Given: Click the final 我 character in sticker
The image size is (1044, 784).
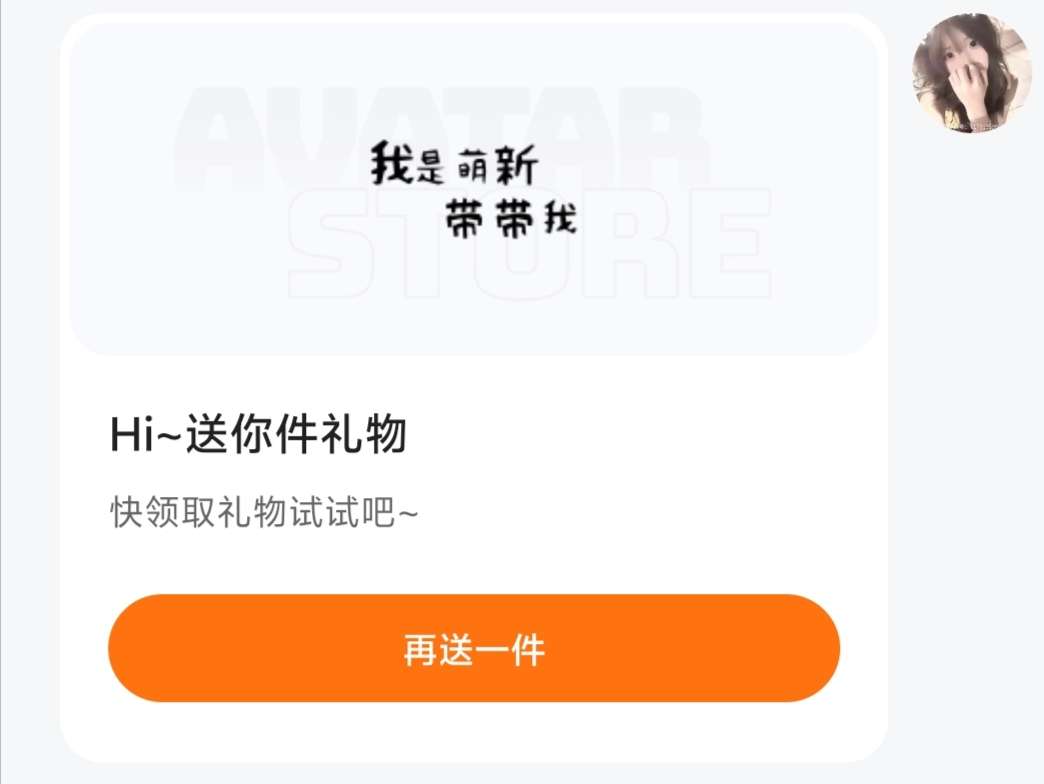Looking at the screenshot, I should (560, 218).
